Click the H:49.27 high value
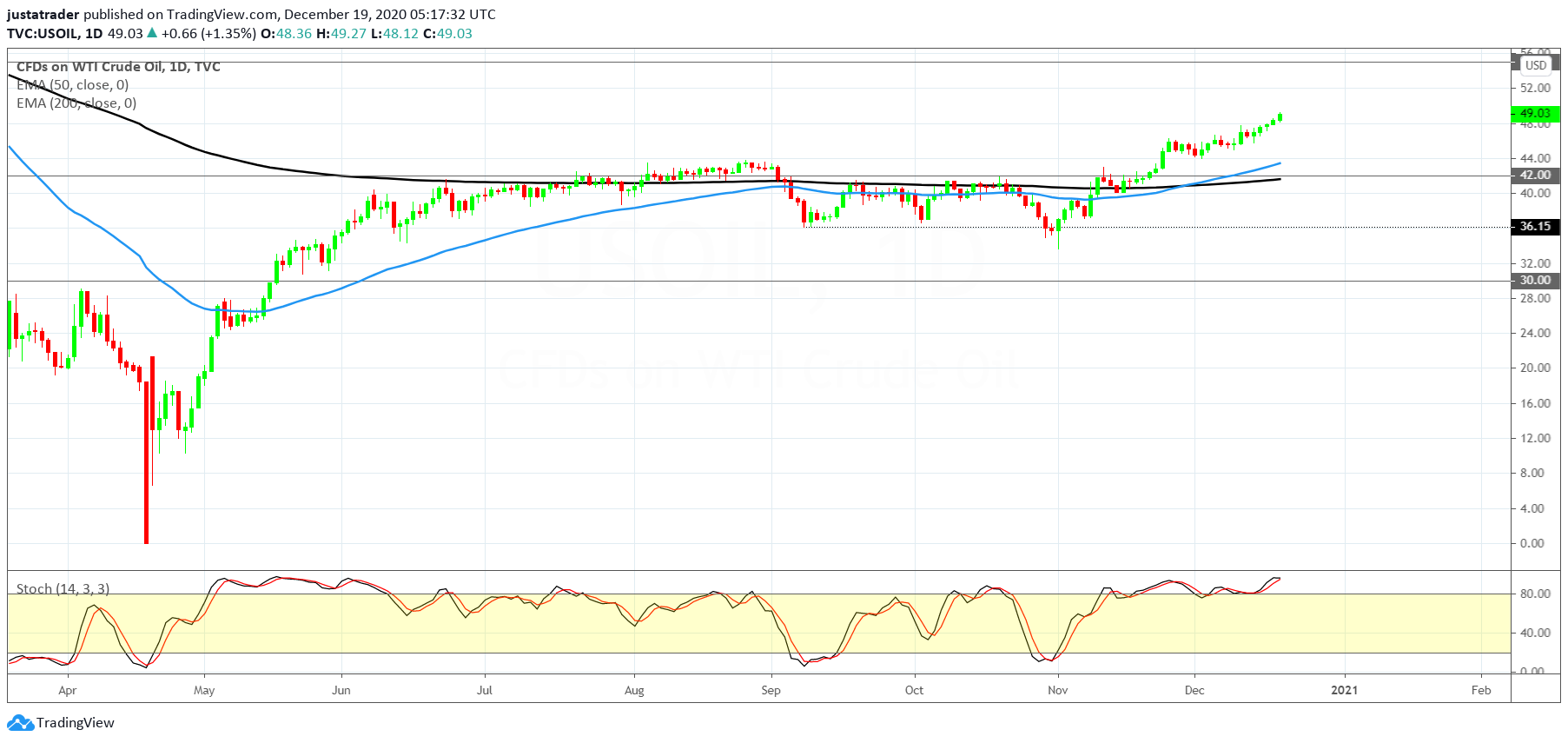 click(341, 34)
